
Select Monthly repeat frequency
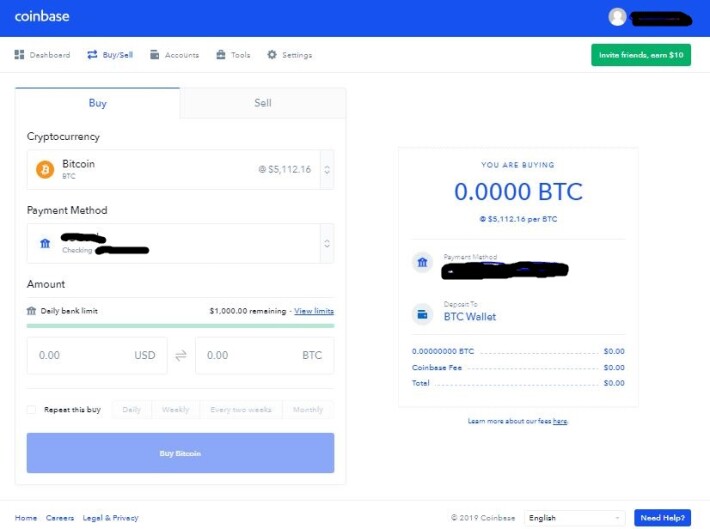pos(308,409)
